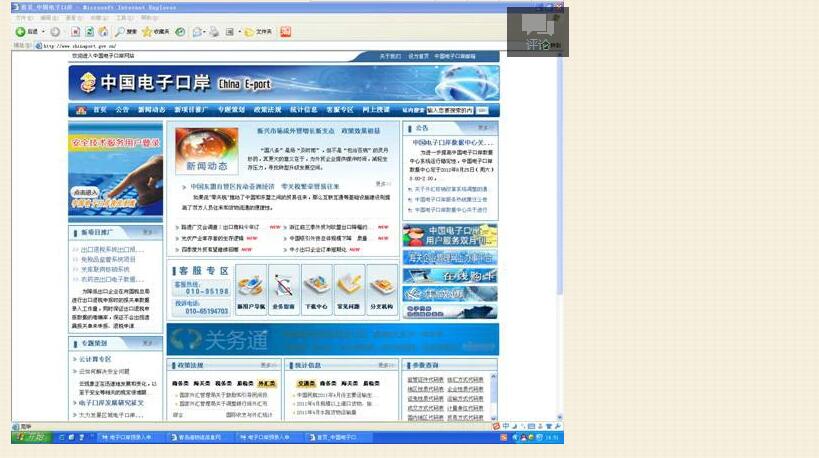Open the Folders (文件夹) toolbar button
This screenshot has height=458, width=819.
[x=259, y=32]
